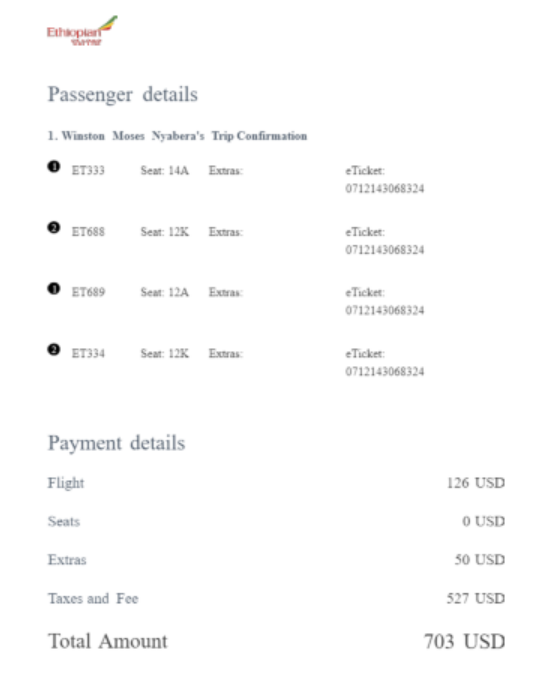
Task: Click the eTicket number for ET334
Action: pyautogui.click(x=385, y=372)
